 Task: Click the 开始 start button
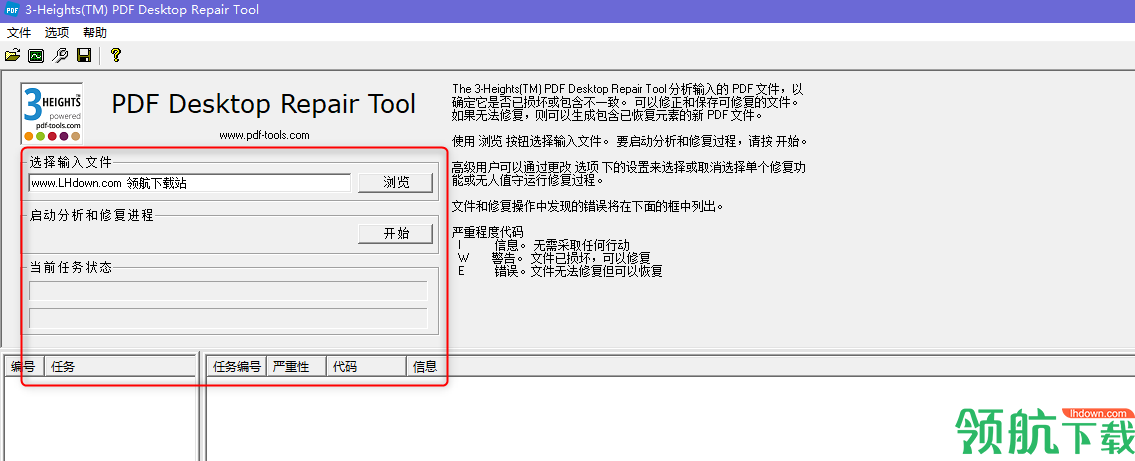click(x=396, y=234)
